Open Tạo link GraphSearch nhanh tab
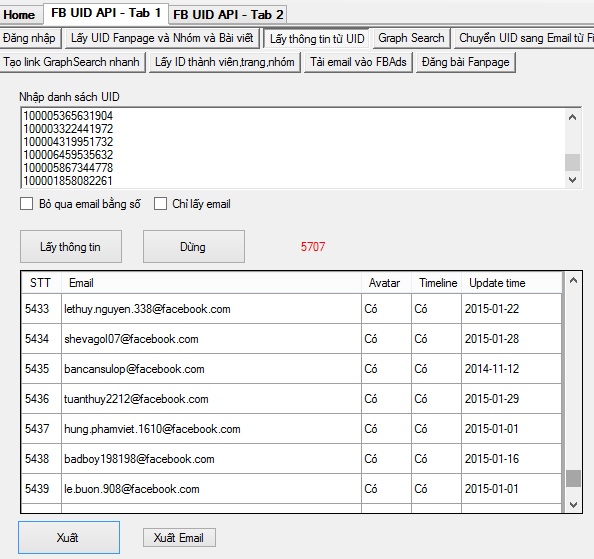 click(x=72, y=62)
